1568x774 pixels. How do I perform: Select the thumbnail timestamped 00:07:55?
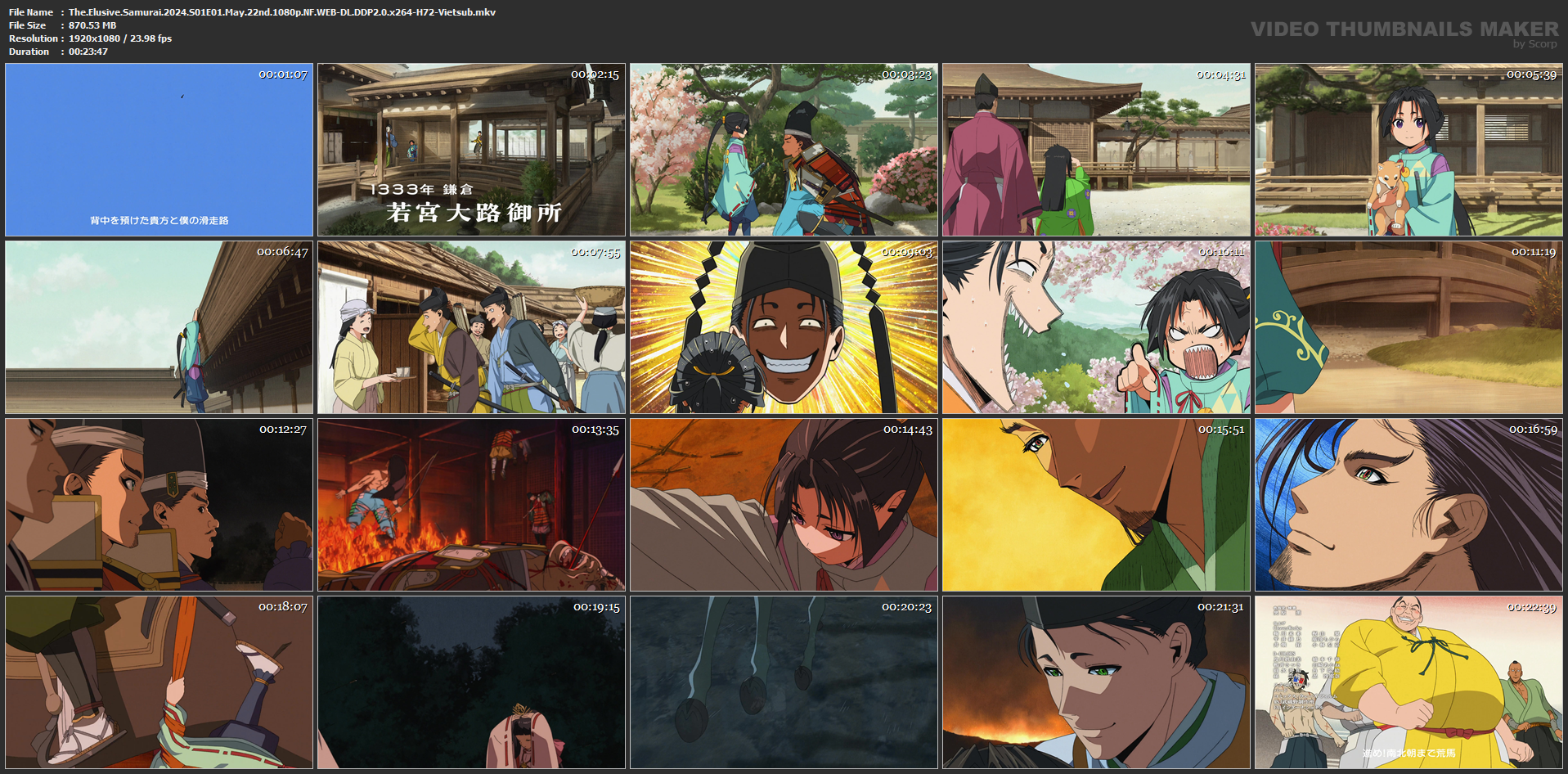(472, 327)
